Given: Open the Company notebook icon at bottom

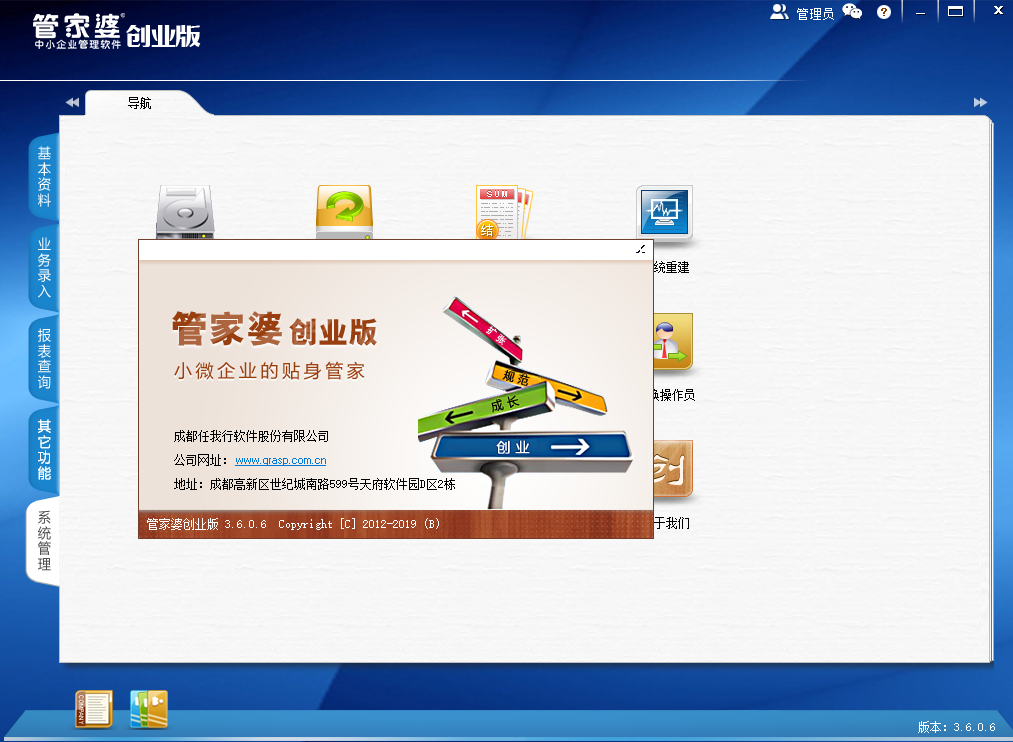Looking at the screenshot, I should [94, 709].
